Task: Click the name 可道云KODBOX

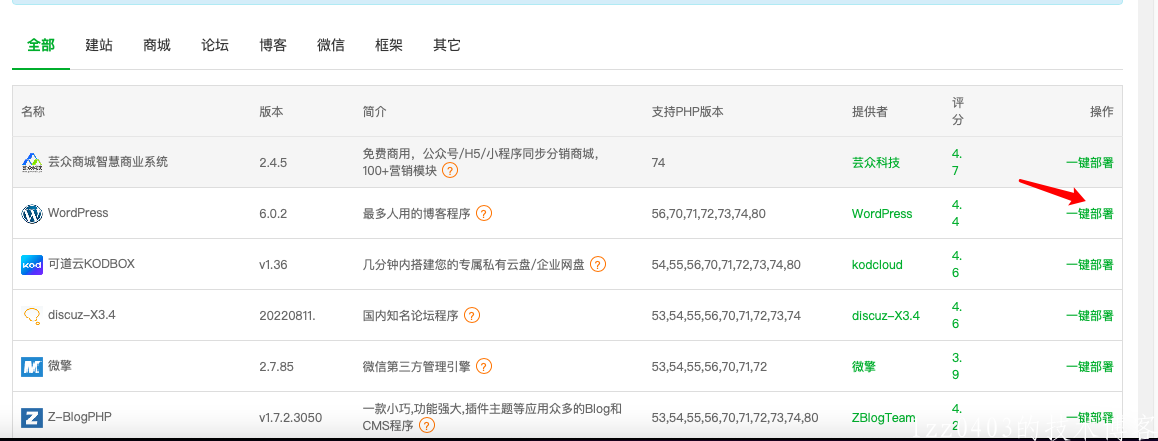Action: (x=91, y=264)
